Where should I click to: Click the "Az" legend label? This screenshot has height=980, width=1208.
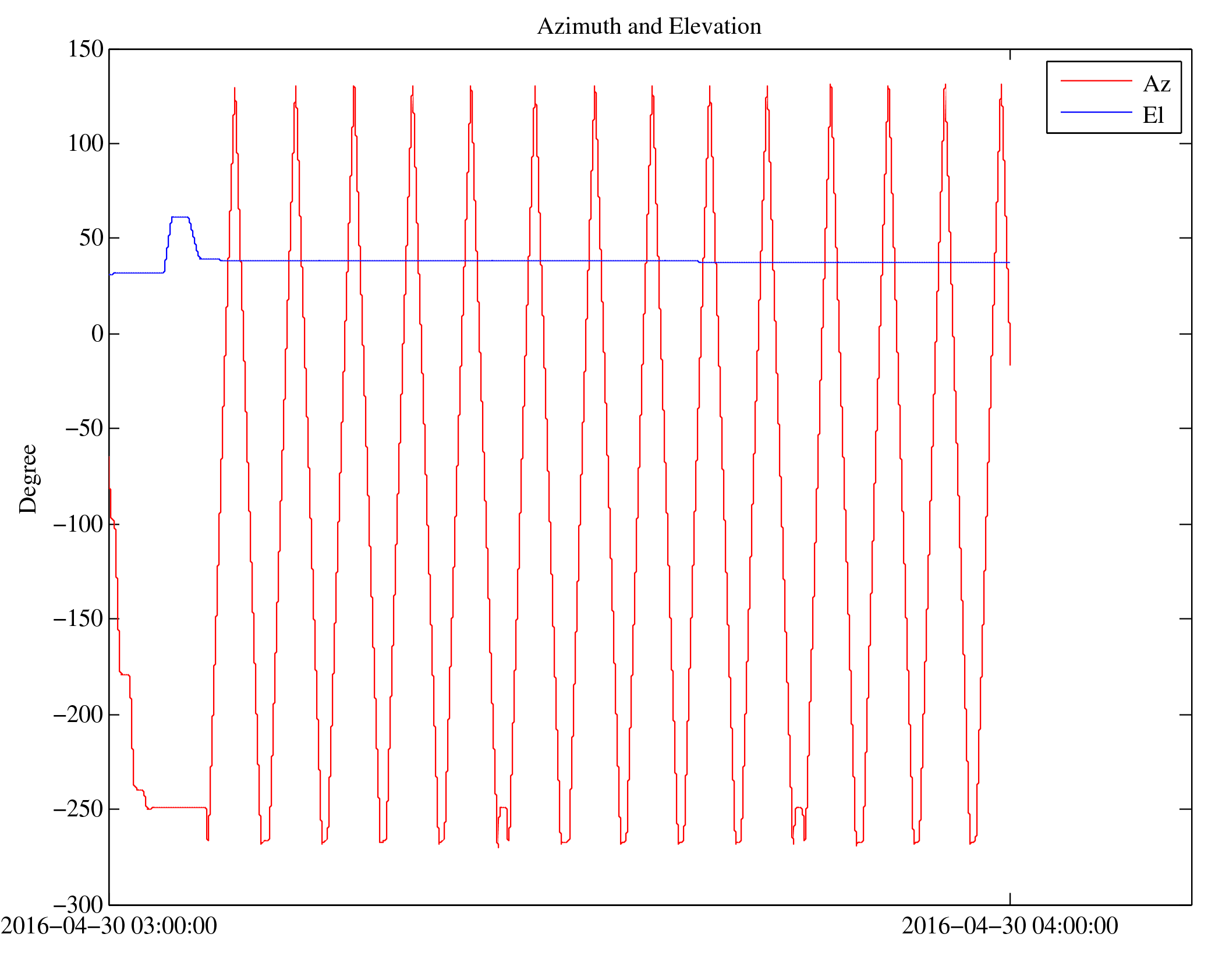[1156, 84]
